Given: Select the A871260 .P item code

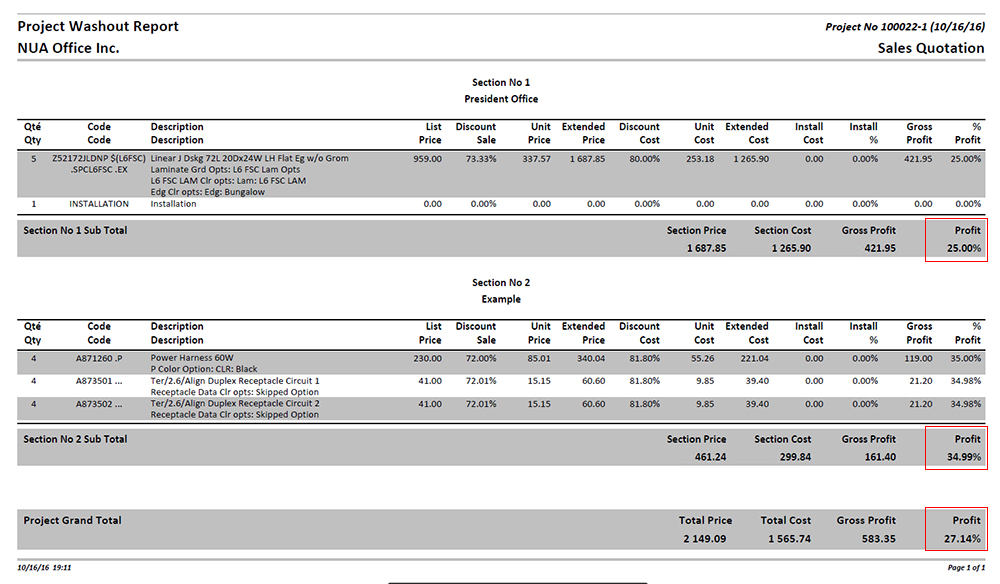Looking at the screenshot, I should 99,357.
